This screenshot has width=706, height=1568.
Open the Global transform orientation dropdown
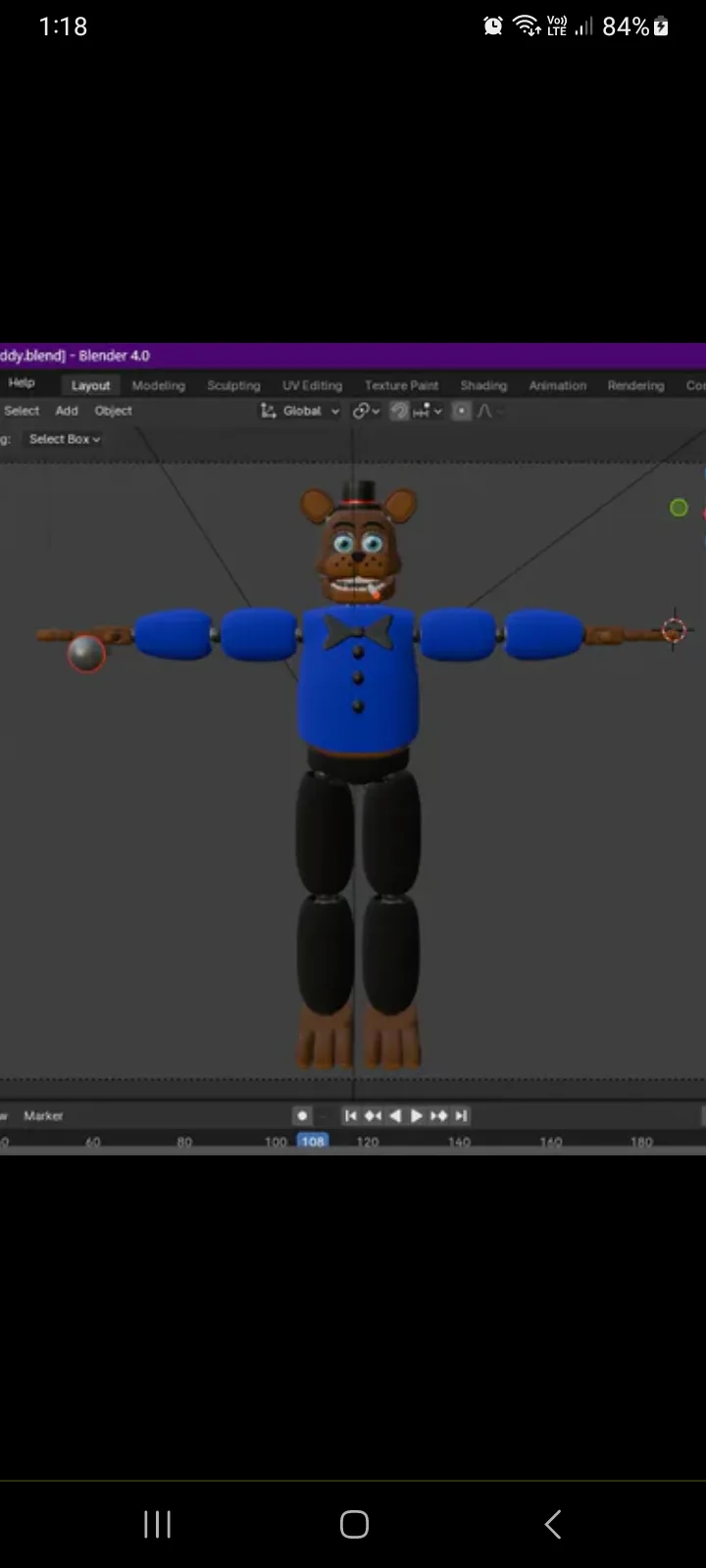coord(300,411)
